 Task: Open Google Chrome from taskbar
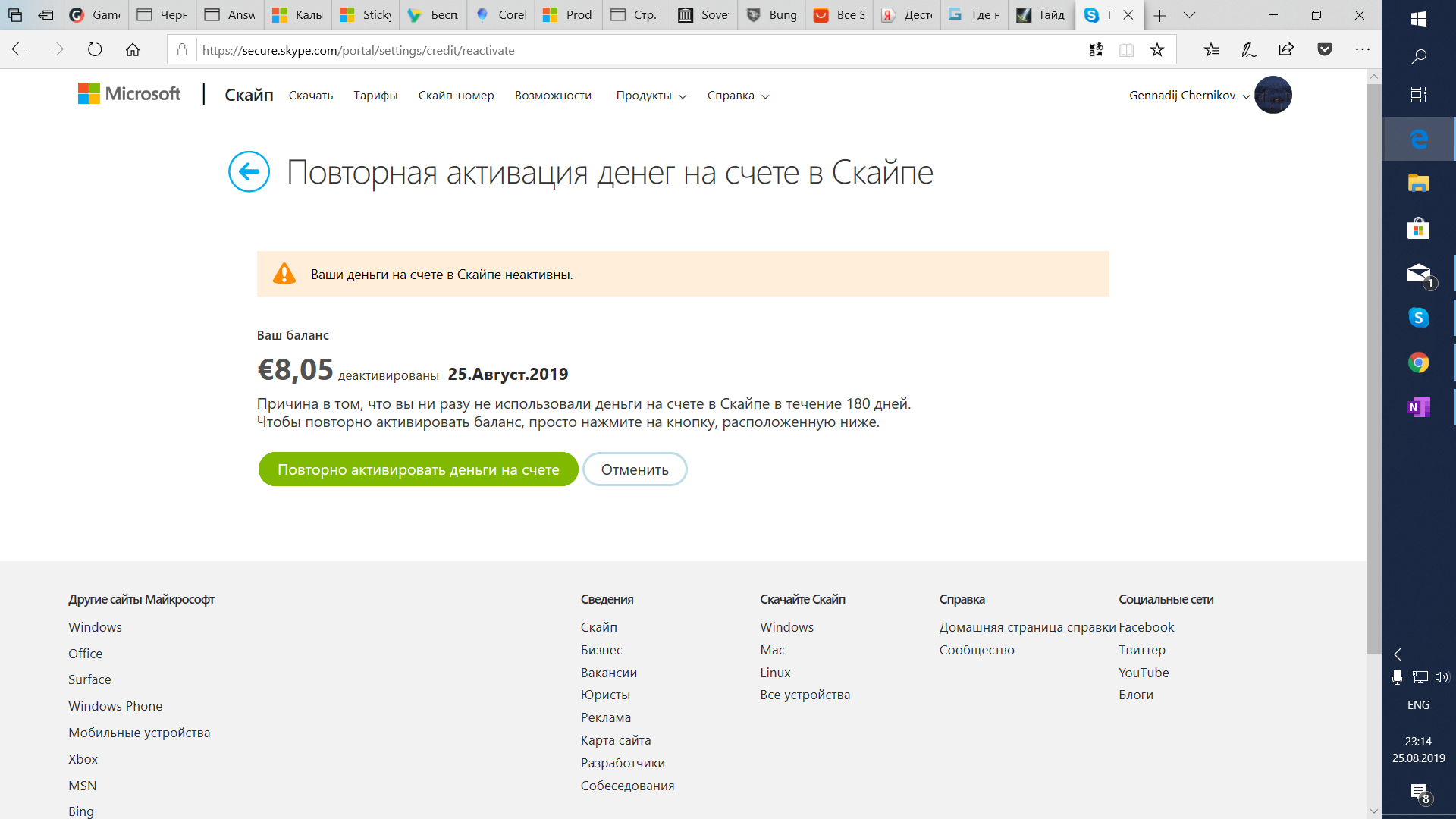coord(1419,362)
